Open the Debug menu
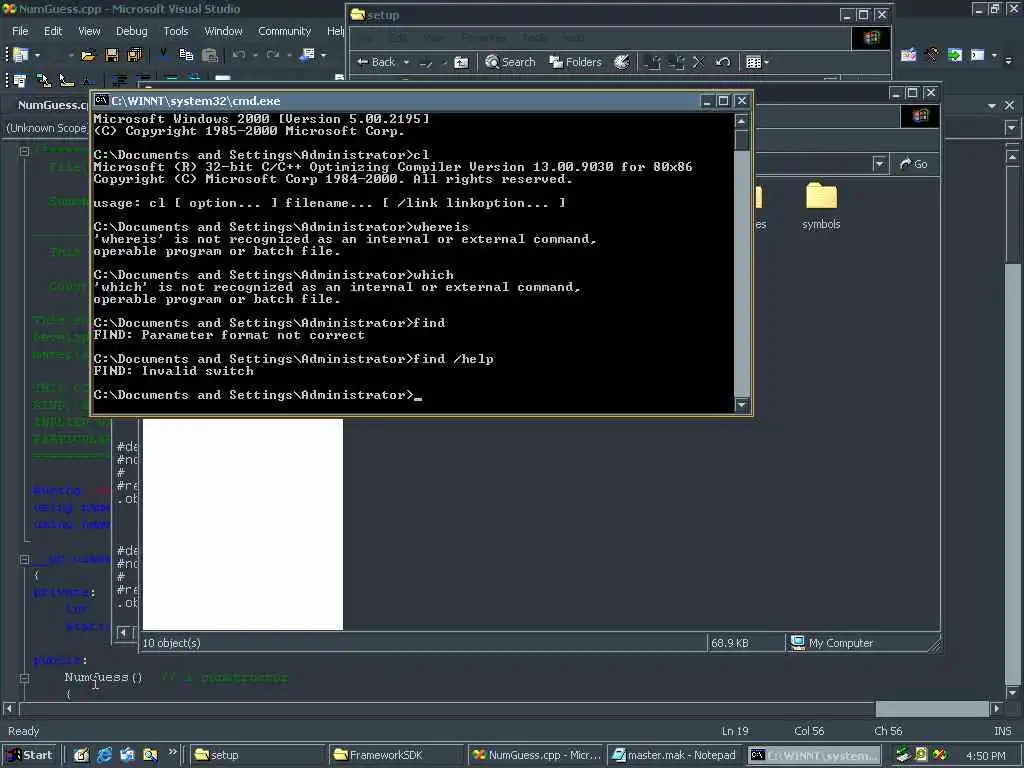1024x768 pixels. click(131, 31)
